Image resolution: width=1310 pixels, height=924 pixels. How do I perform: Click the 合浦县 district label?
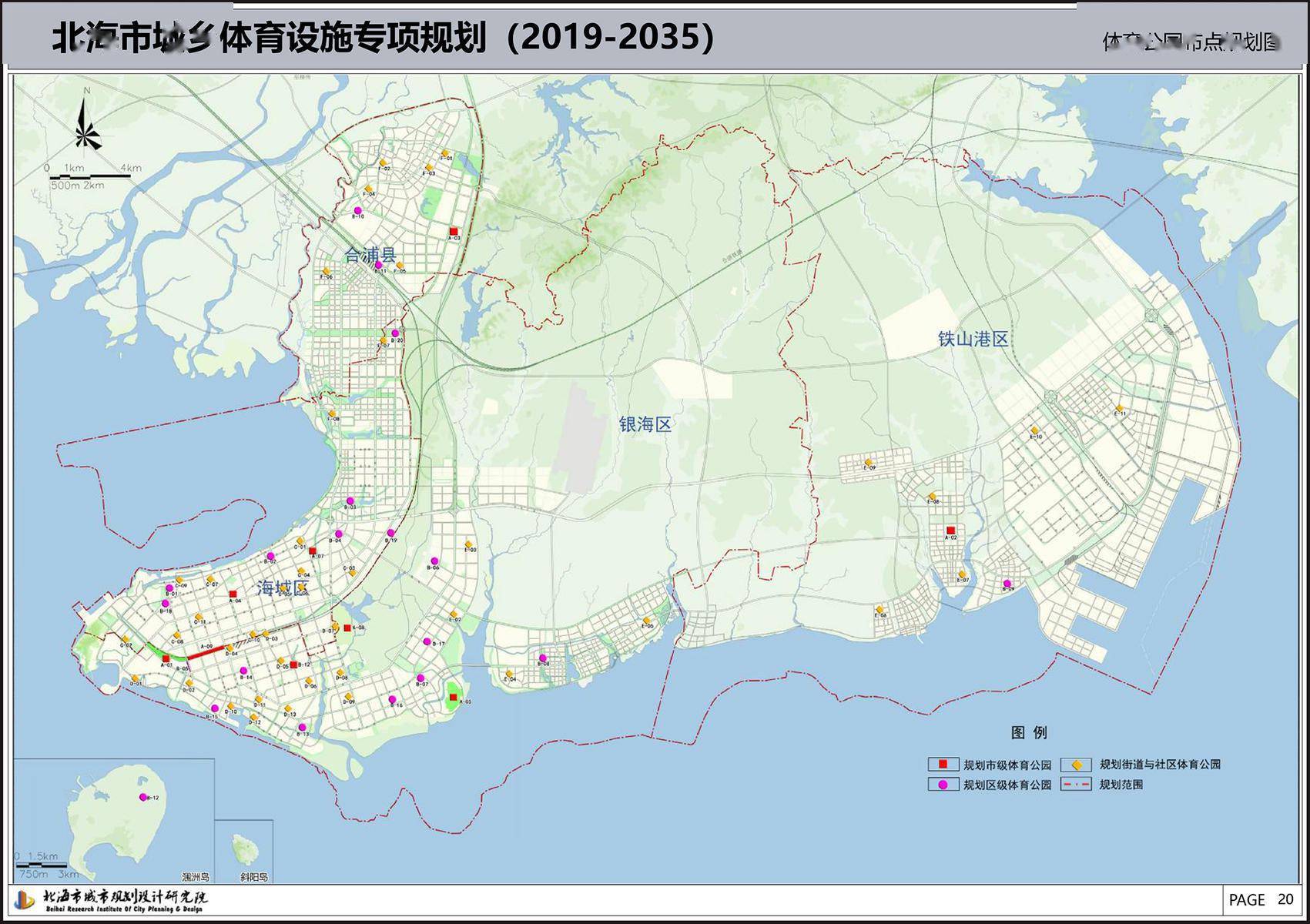click(369, 254)
